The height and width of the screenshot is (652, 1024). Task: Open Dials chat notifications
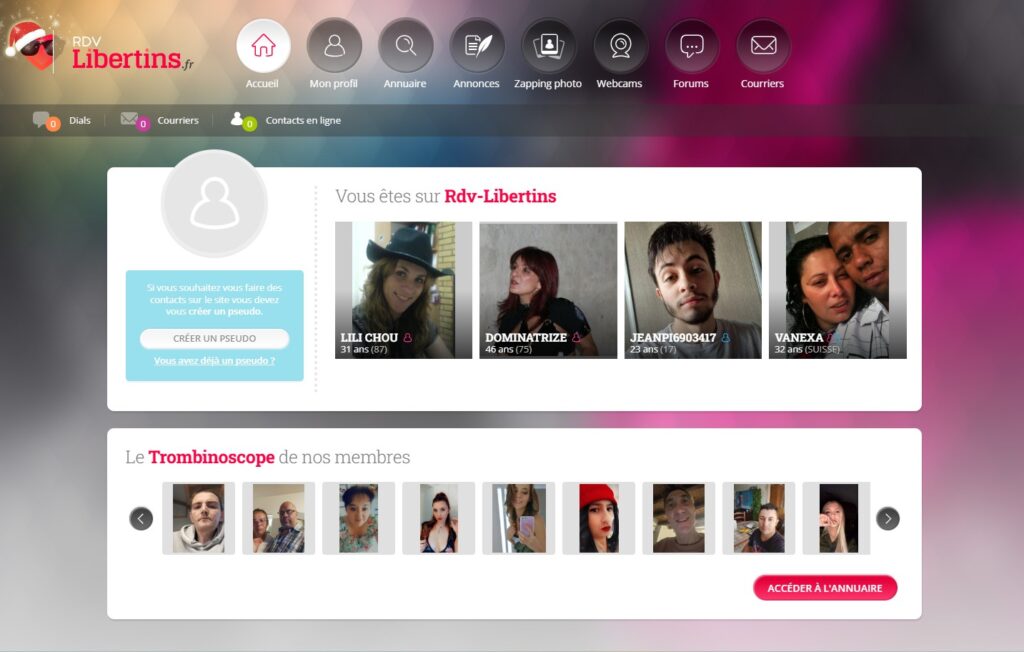click(62, 121)
